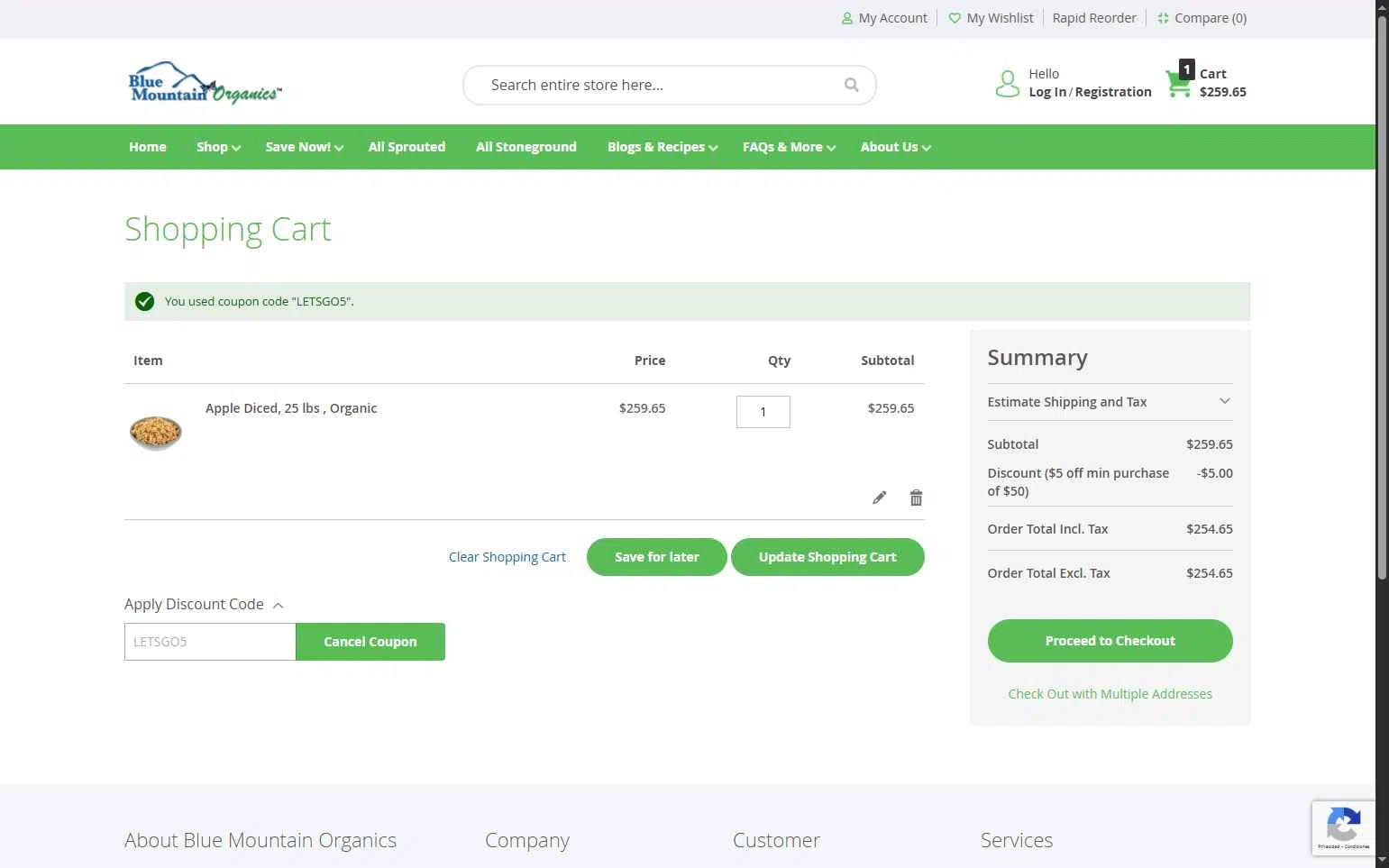Expand the Shop menu
1389x868 pixels.
point(218,147)
